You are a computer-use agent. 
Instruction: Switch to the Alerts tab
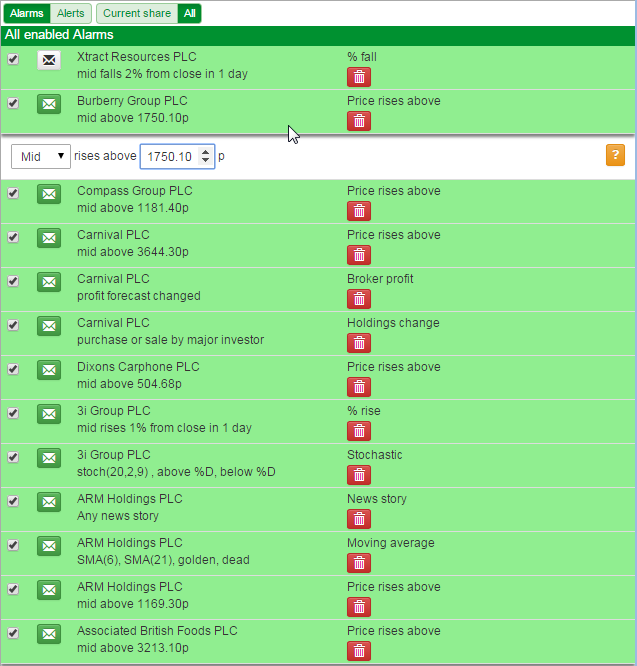pyautogui.click(x=70, y=13)
